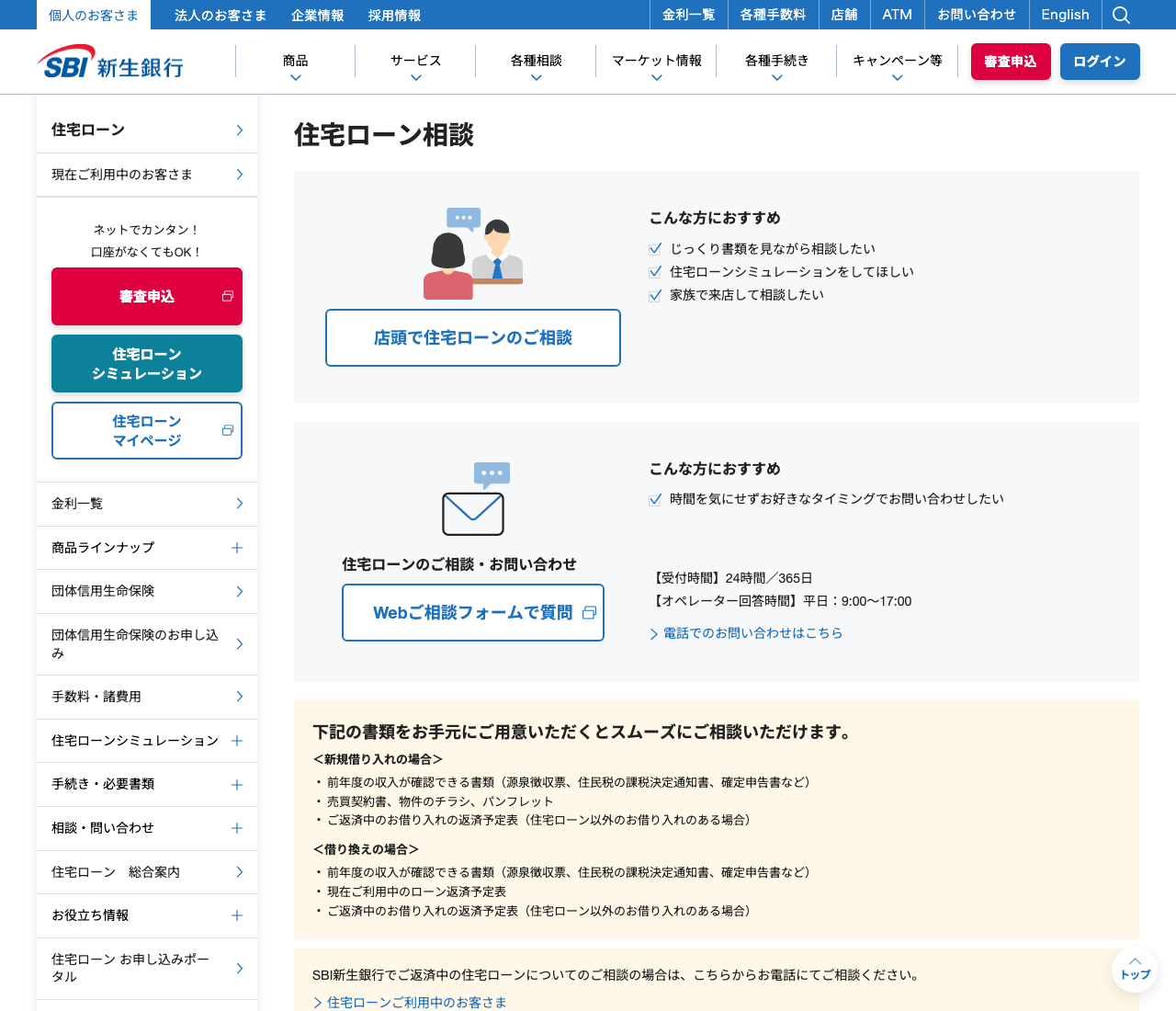Open the 各種手続き dropdown menu
Screen dimensions: 1176x1011
[777, 62]
